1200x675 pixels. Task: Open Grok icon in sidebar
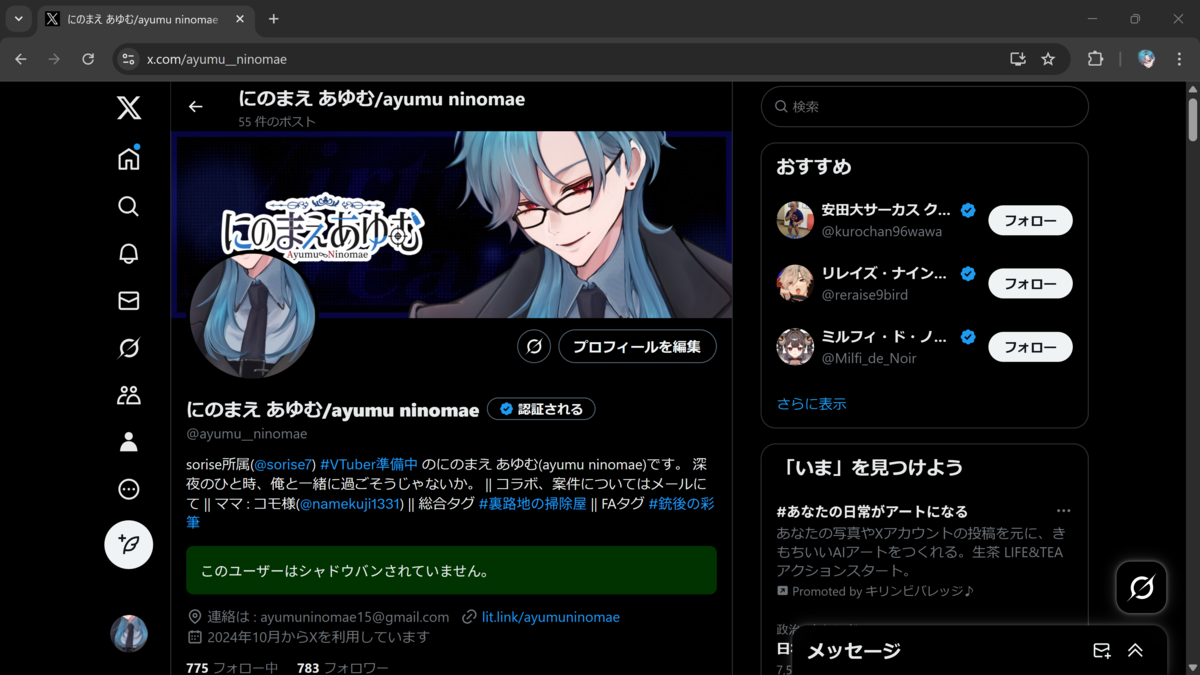(129, 348)
